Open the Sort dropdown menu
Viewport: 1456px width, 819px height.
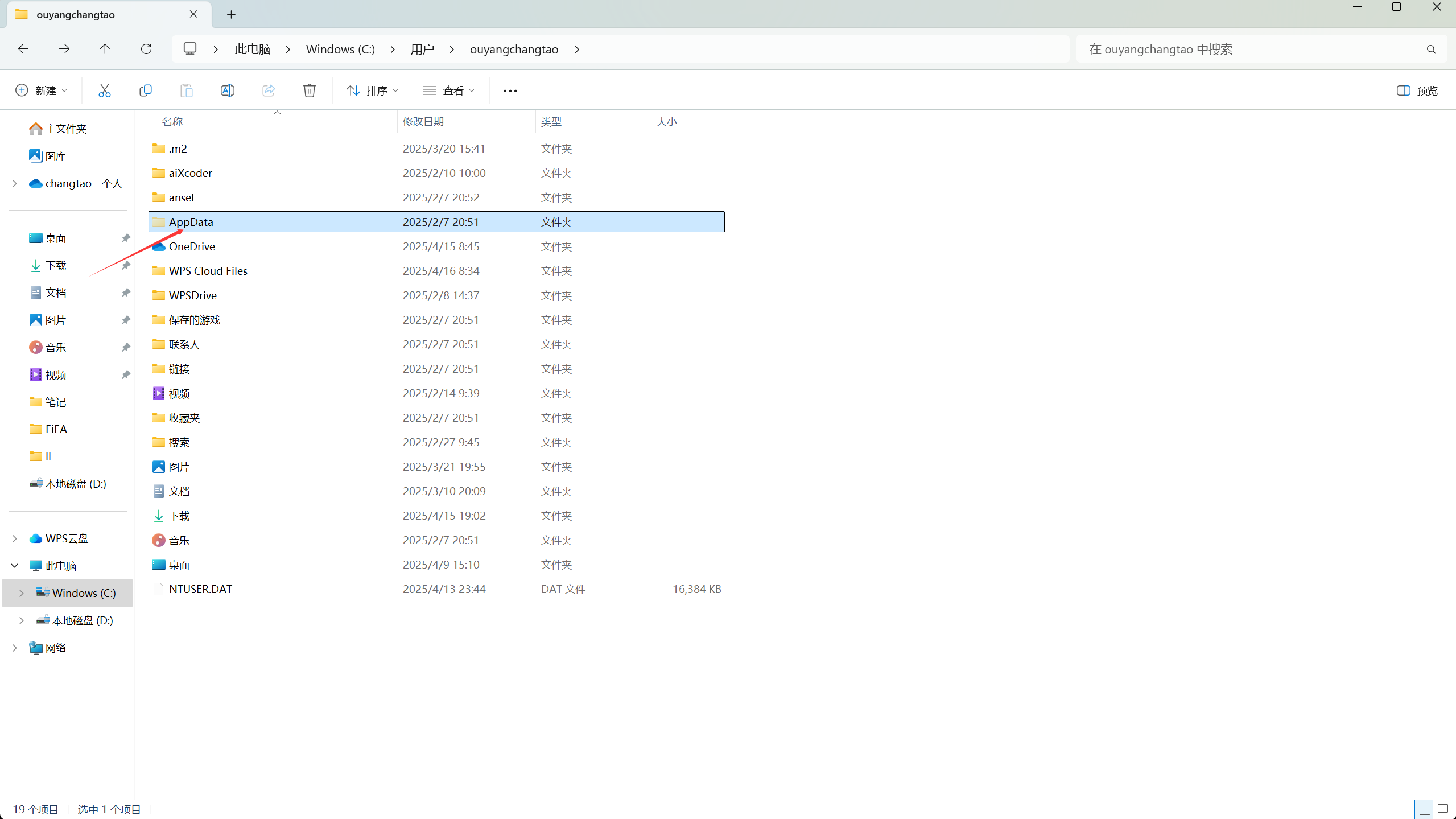tap(372, 90)
